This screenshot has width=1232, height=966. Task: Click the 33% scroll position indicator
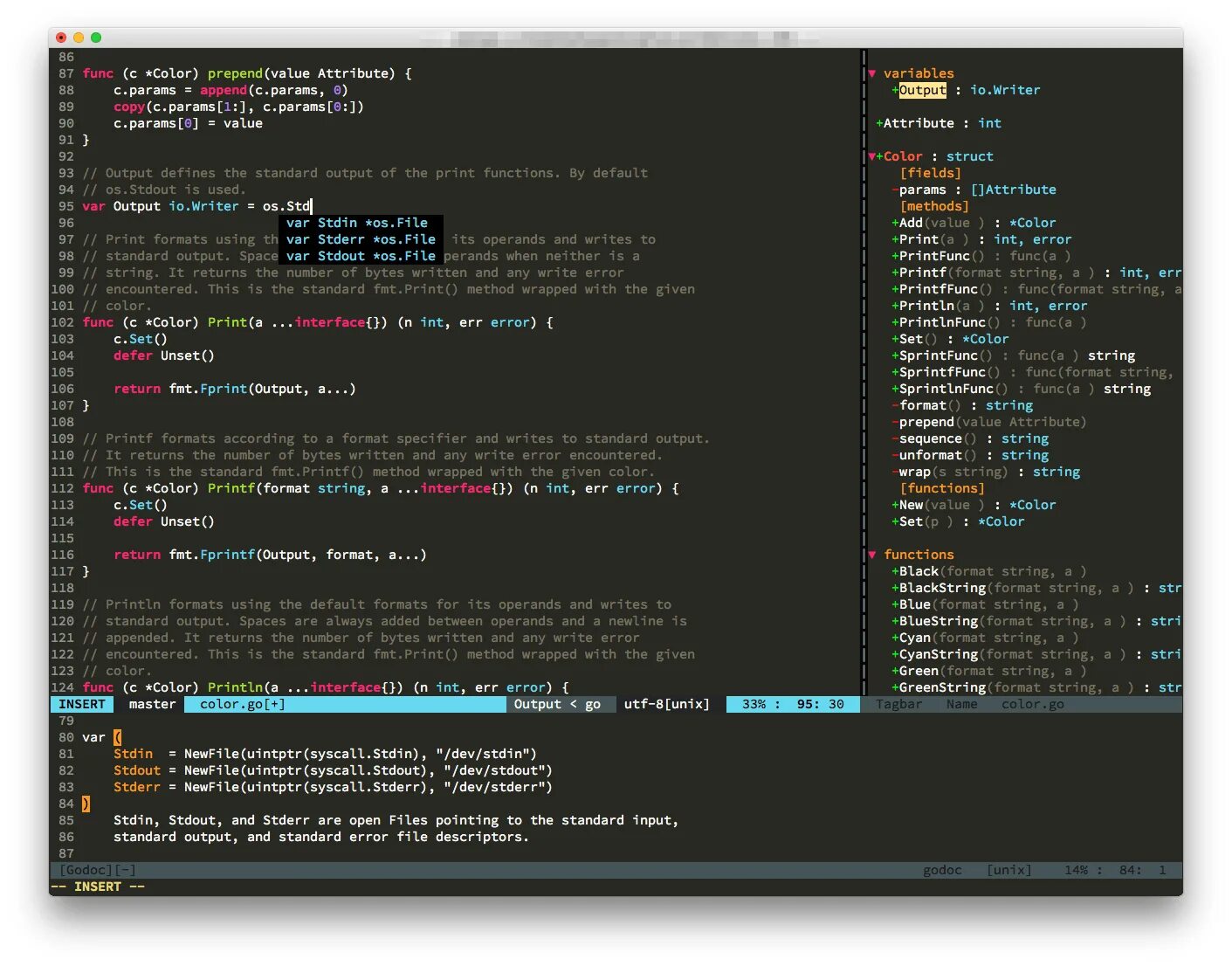coord(756,704)
